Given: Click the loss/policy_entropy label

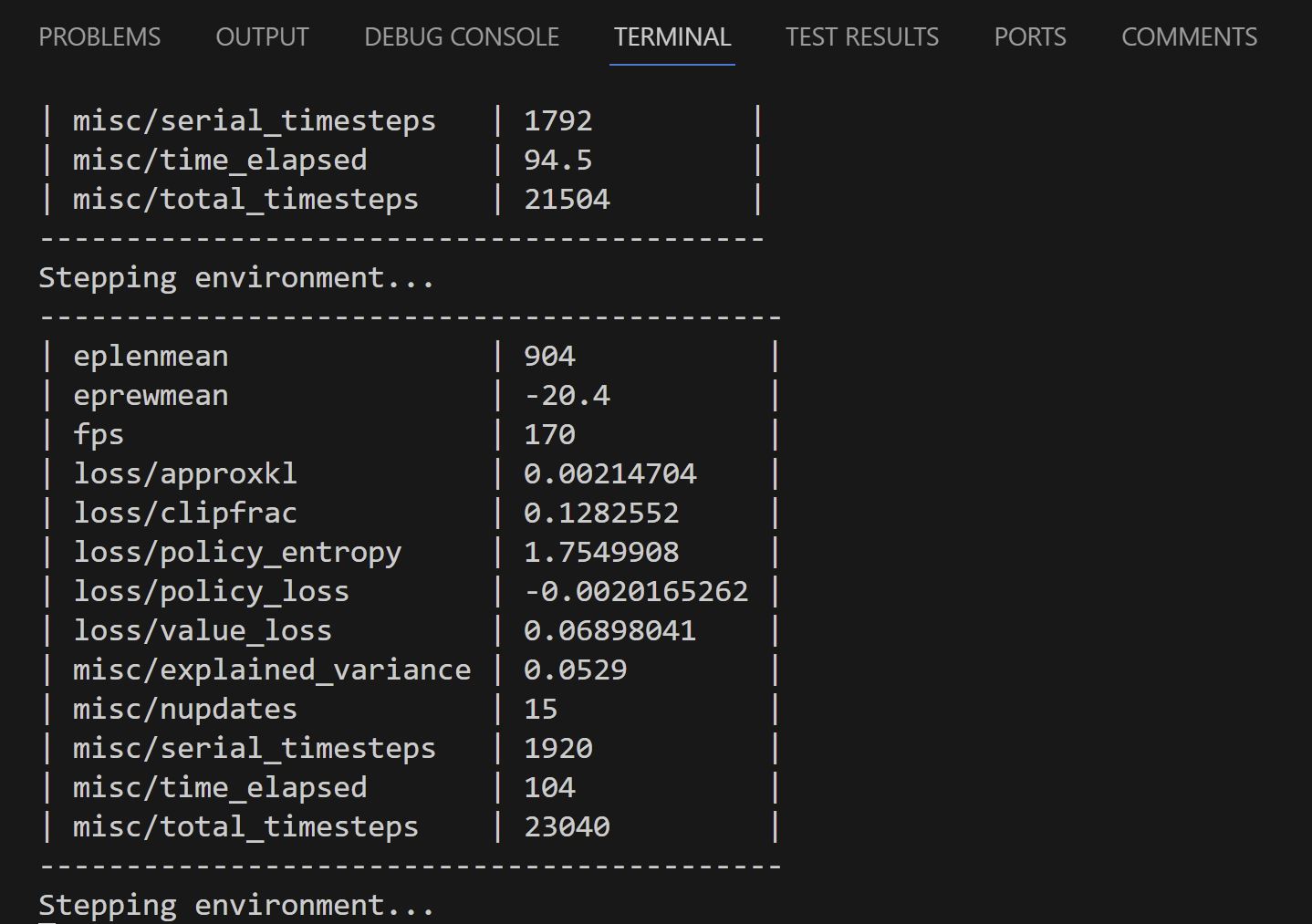Looking at the screenshot, I should click(x=237, y=552).
